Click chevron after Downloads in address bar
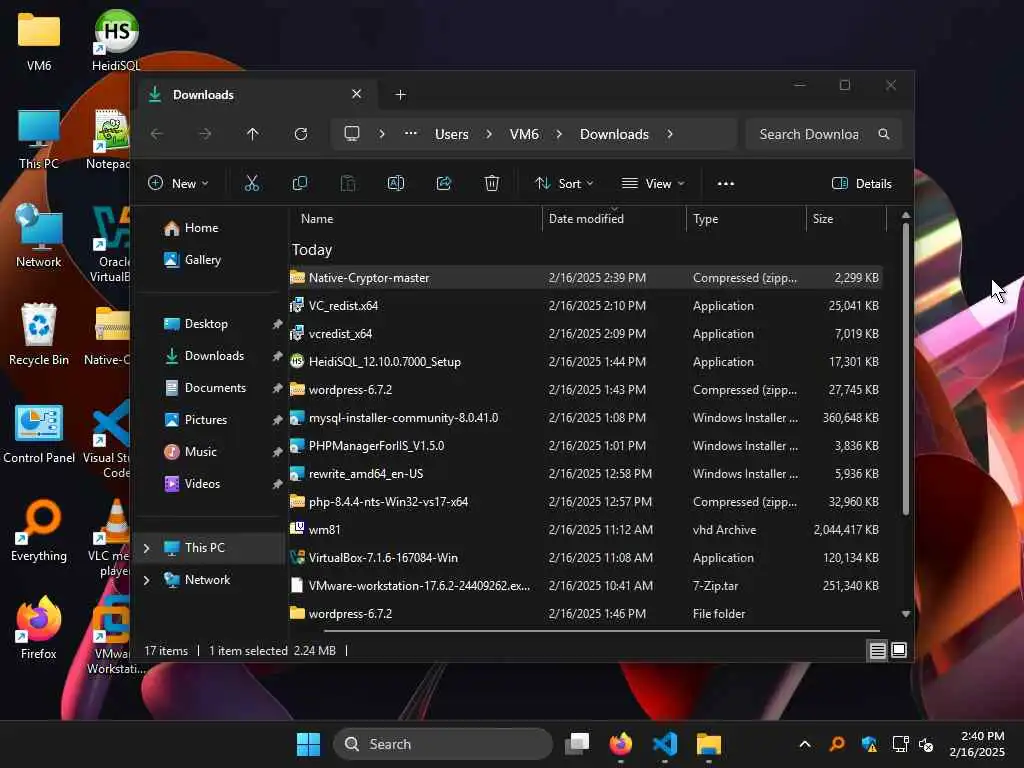 coord(670,134)
